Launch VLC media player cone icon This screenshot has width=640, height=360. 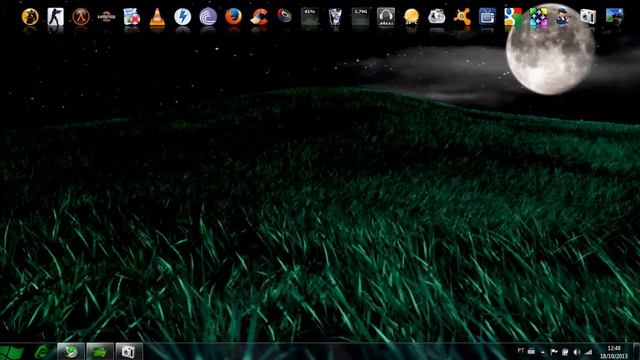pos(157,18)
